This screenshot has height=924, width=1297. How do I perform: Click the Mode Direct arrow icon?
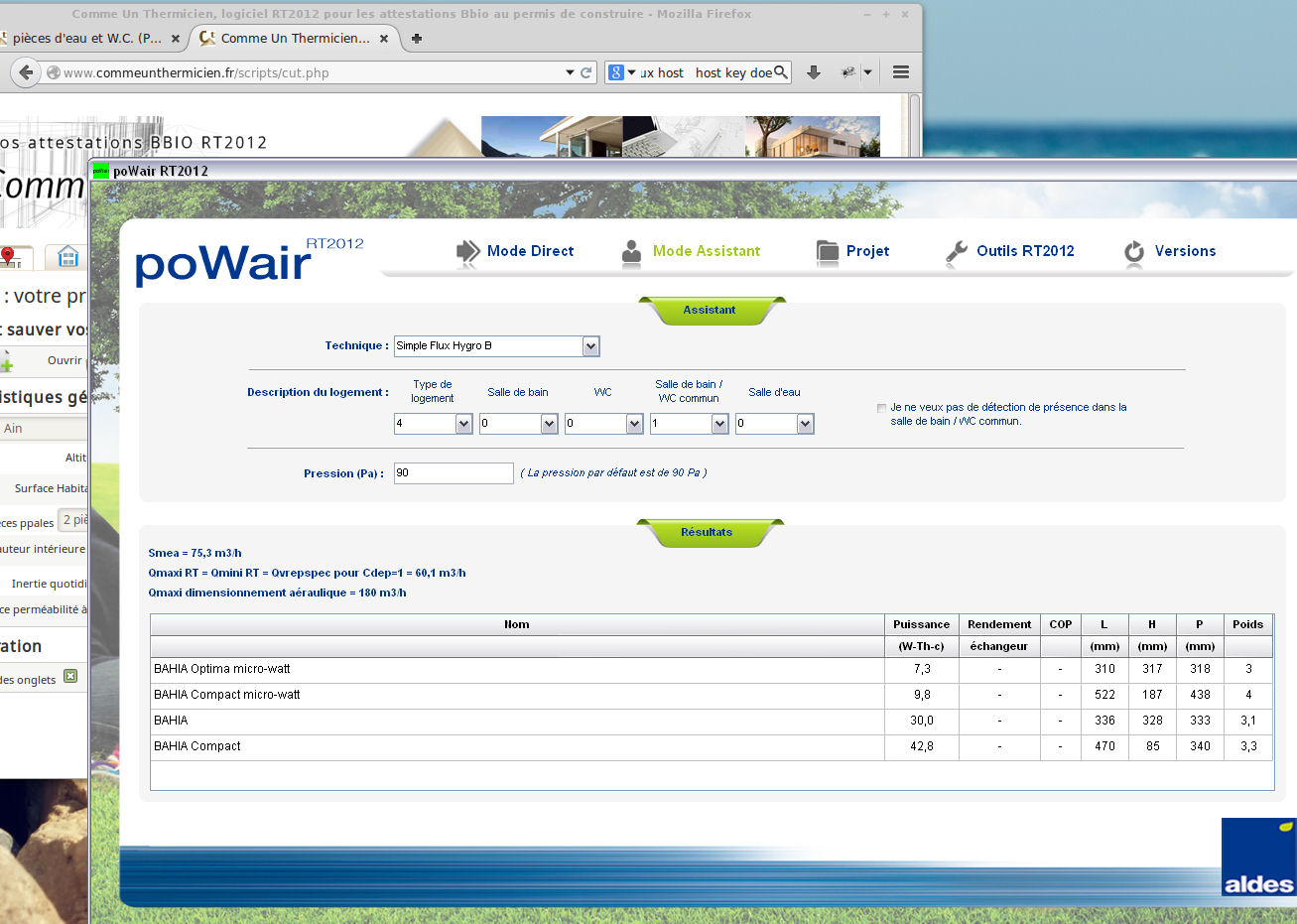[467, 252]
